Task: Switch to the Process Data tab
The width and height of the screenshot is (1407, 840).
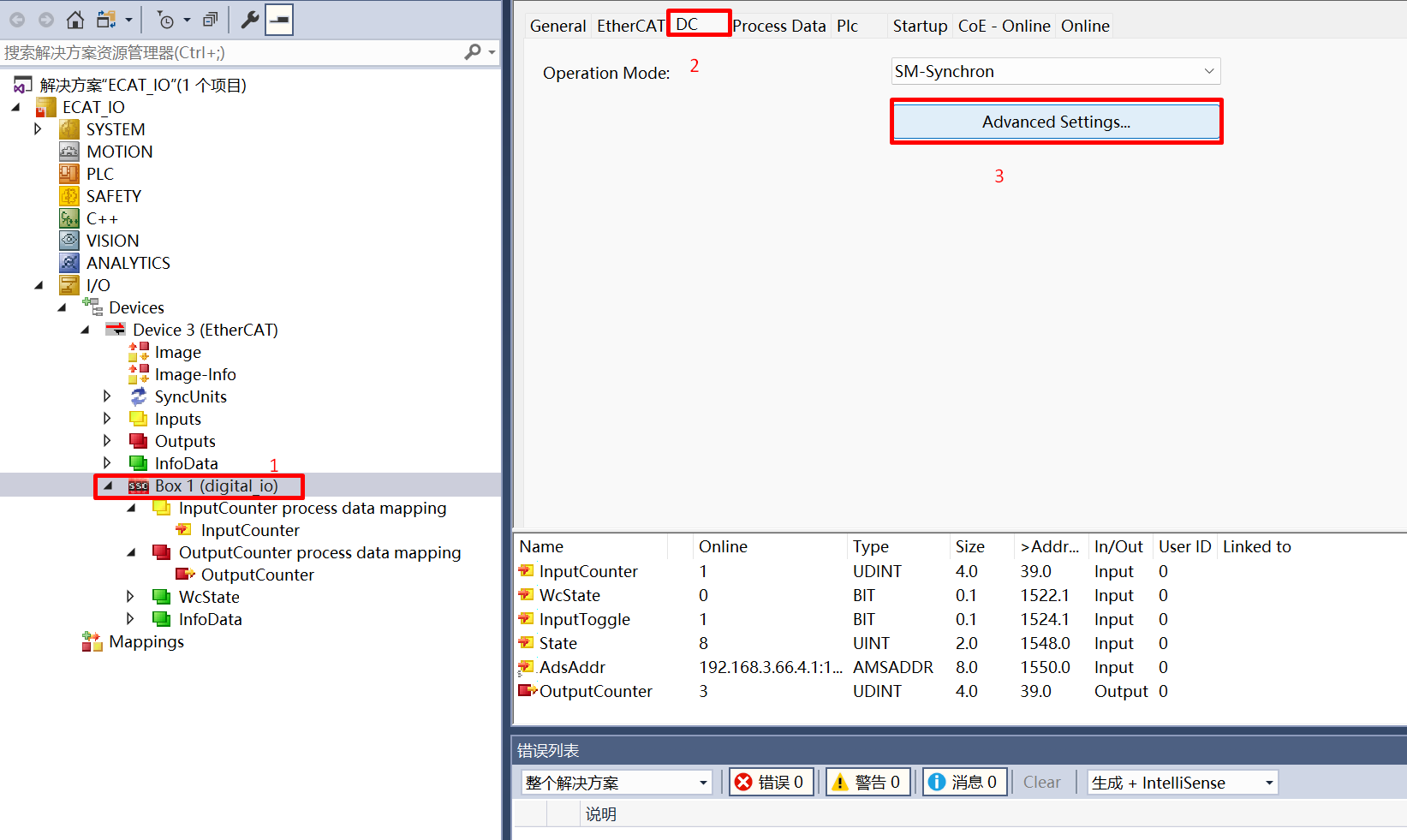Action: (778, 26)
